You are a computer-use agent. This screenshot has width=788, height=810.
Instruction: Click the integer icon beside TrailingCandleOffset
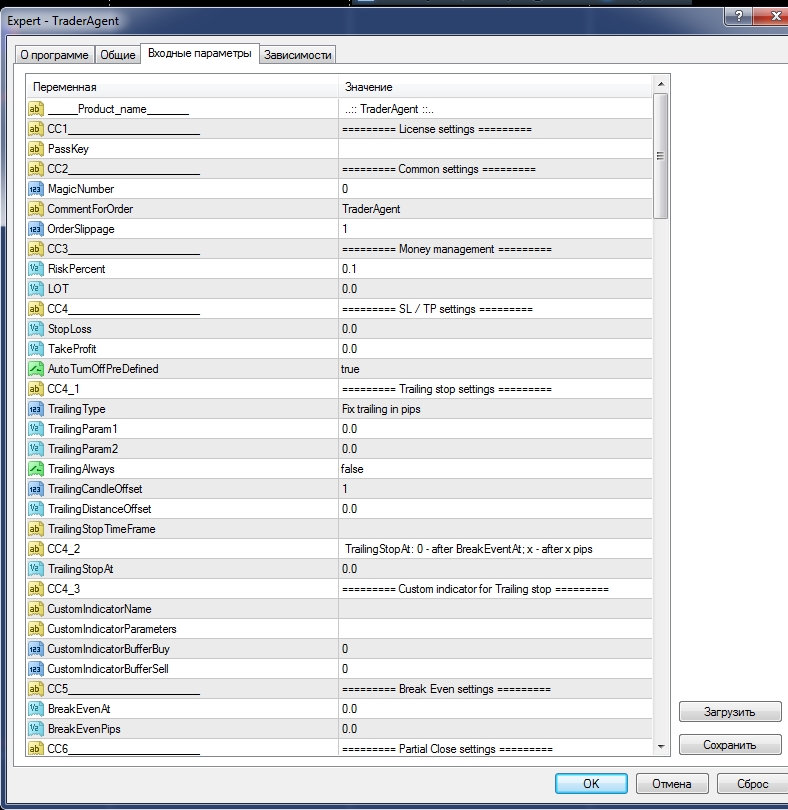pos(35,489)
